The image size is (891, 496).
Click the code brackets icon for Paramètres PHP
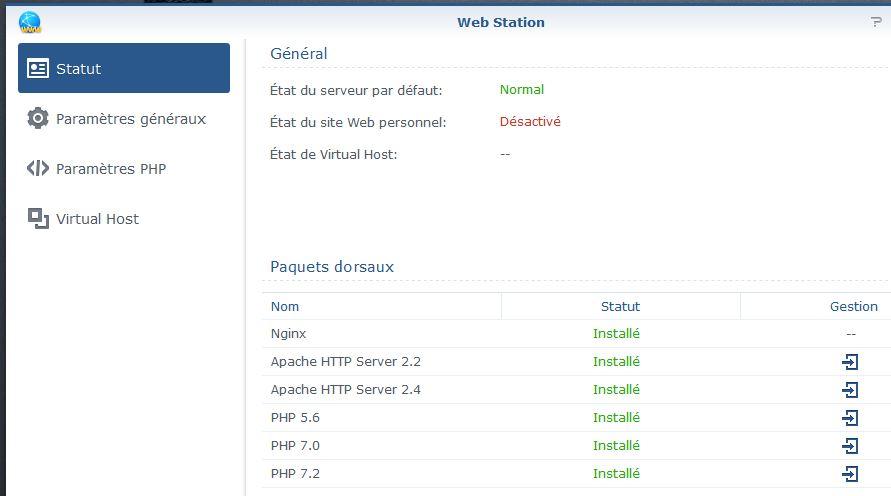(38, 168)
